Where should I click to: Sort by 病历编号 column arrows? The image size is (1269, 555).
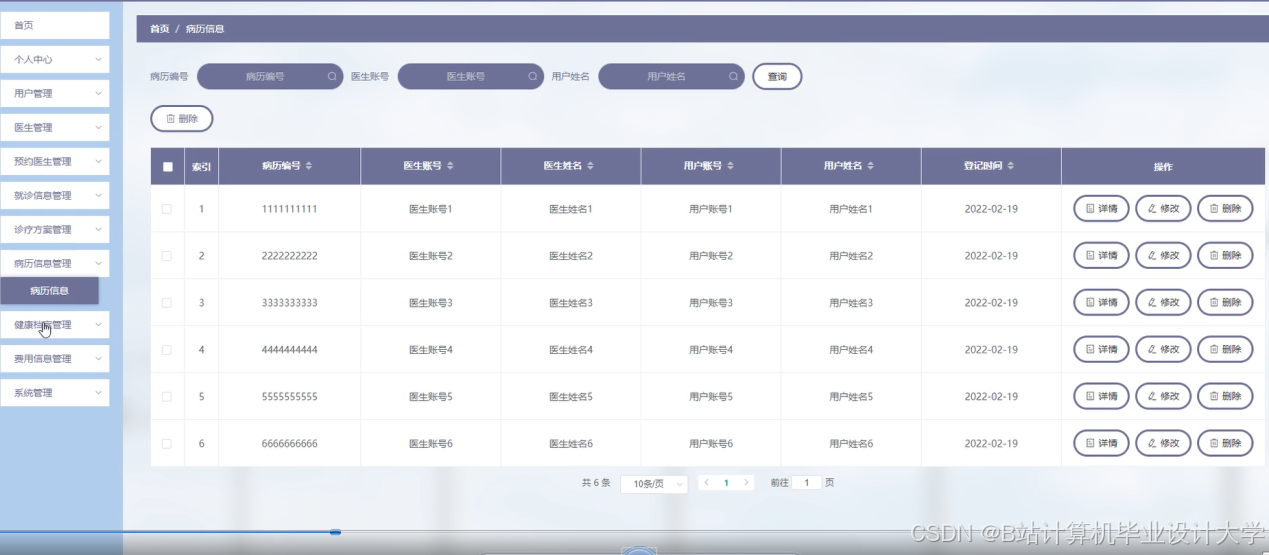(x=309, y=166)
